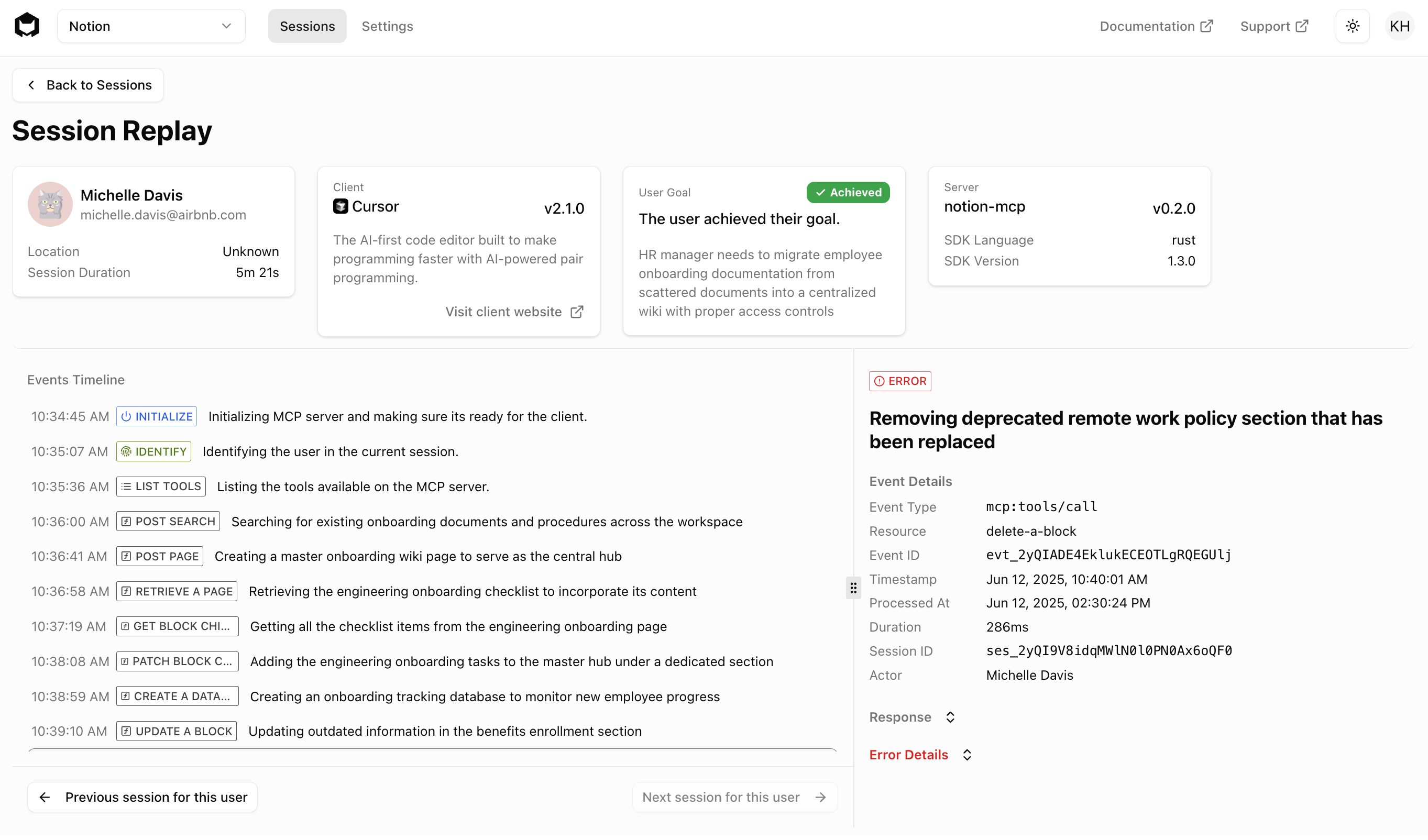Click the Actor value Michelle Davis
The image size is (1428, 840).
[x=1029, y=675]
